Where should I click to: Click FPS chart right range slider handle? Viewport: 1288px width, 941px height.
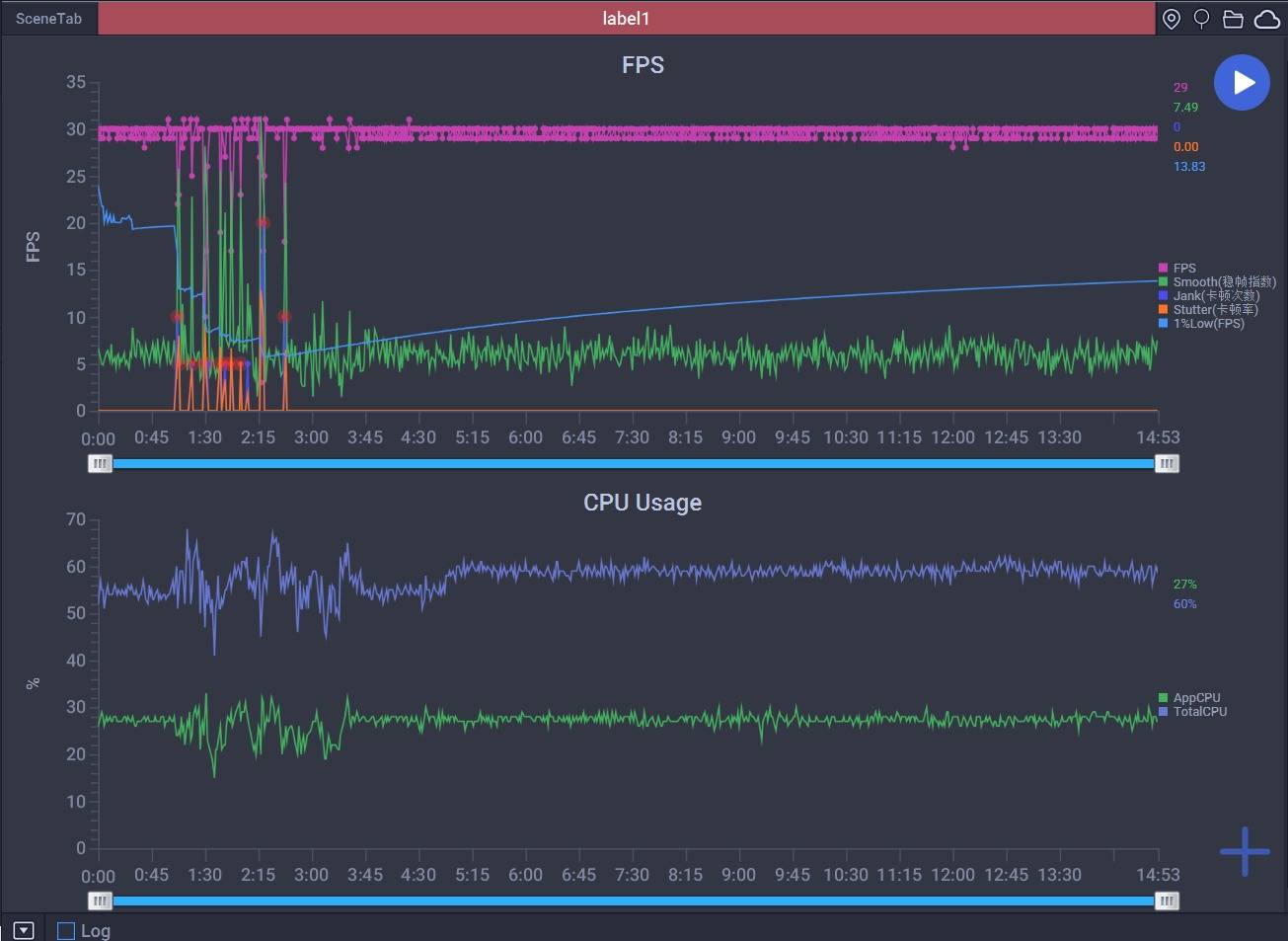(1167, 463)
